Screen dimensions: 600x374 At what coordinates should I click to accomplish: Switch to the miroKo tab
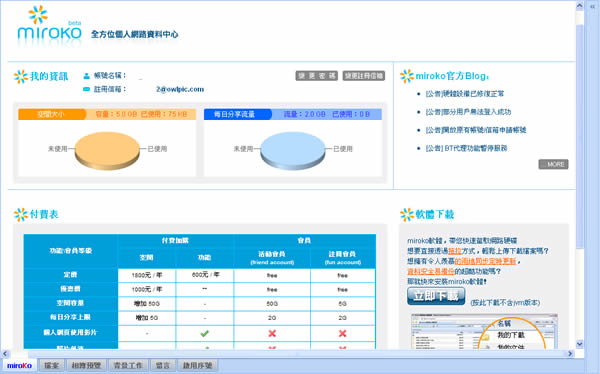coord(20,365)
